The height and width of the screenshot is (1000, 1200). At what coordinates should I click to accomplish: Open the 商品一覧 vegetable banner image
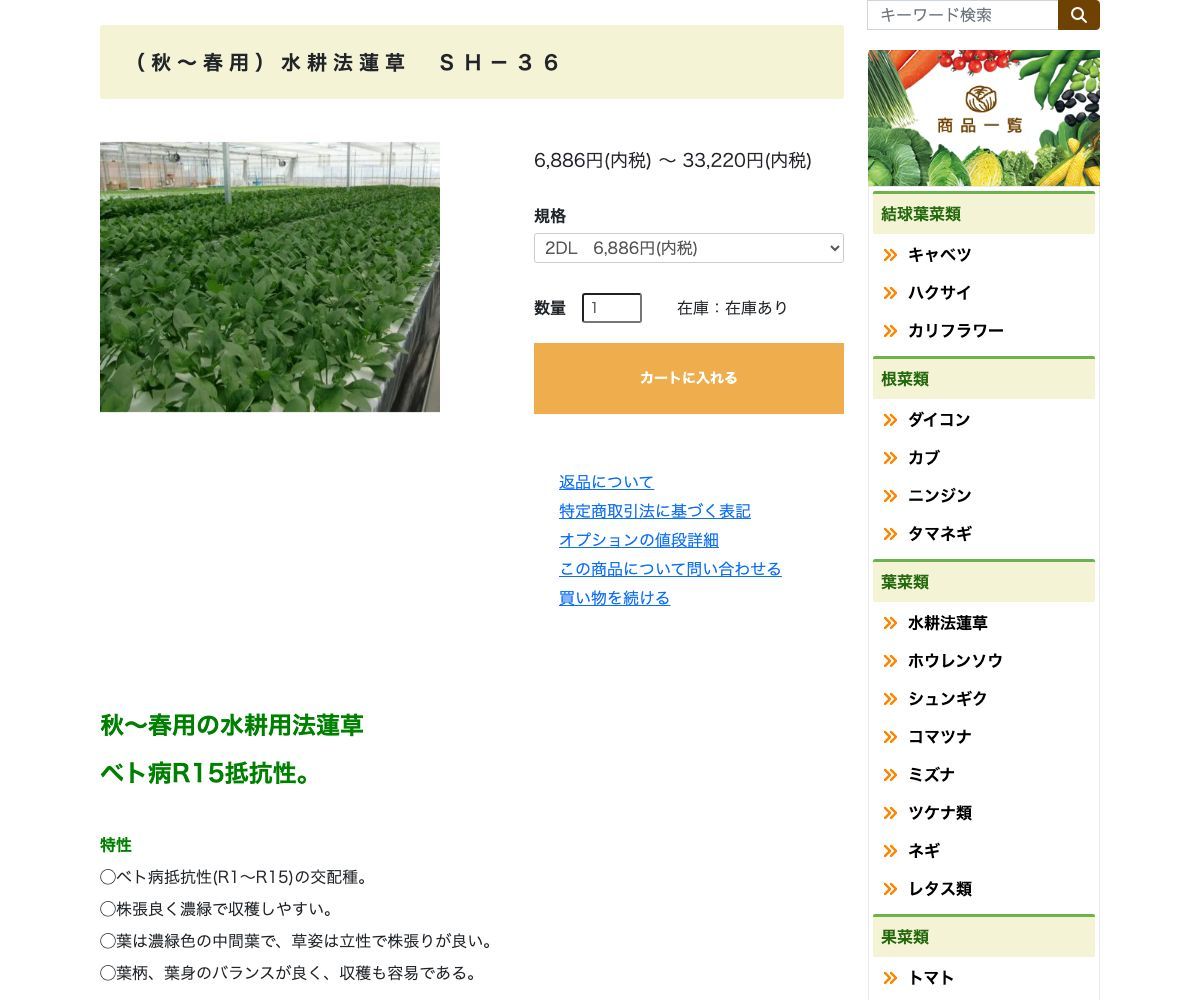(x=983, y=118)
